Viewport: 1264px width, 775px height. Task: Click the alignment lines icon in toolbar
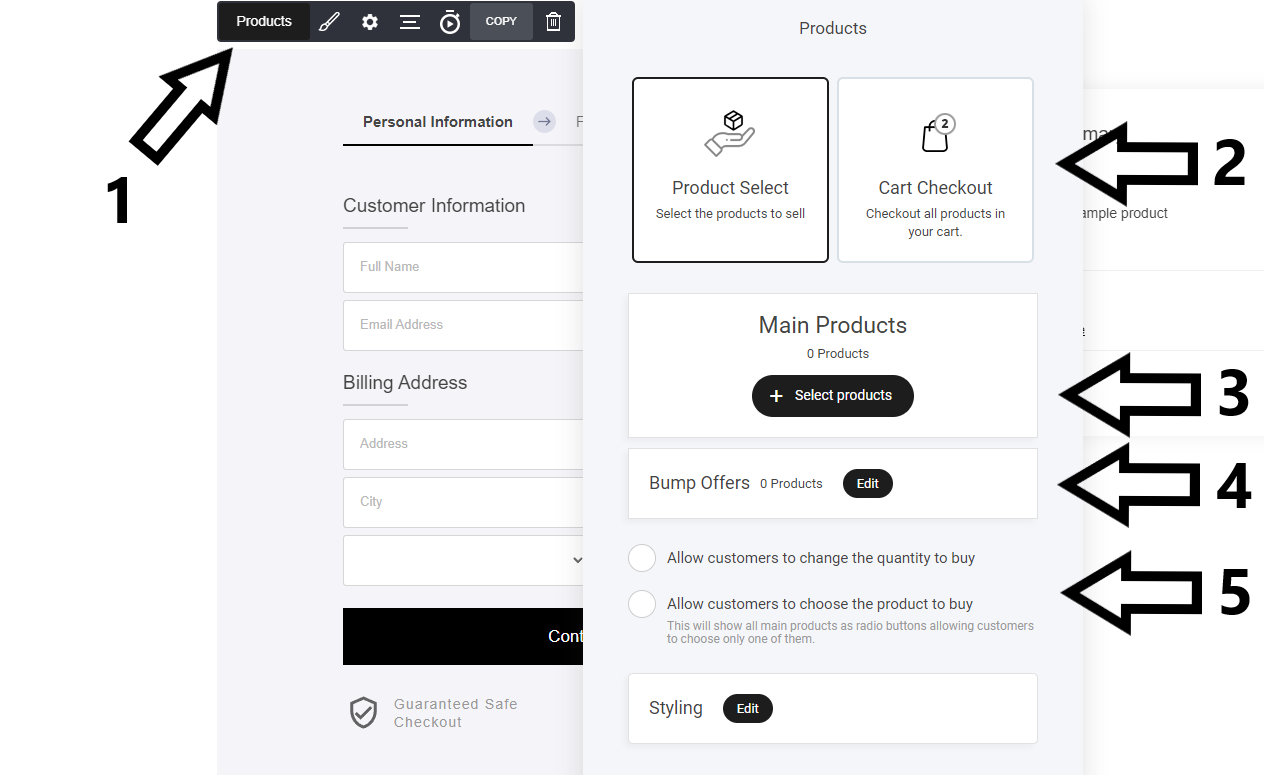pos(410,22)
